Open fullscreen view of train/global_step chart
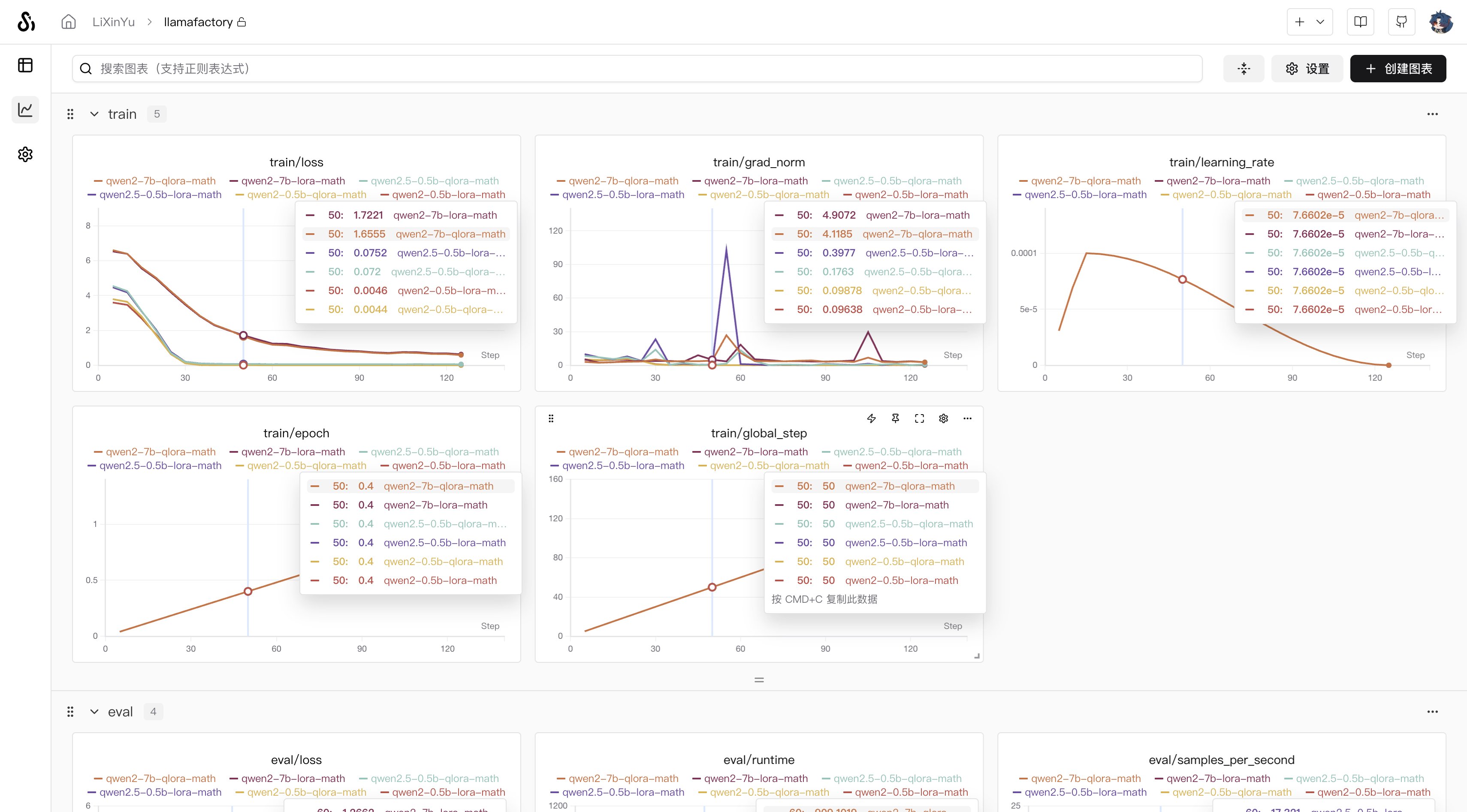The height and width of the screenshot is (812, 1467). point(919,418)
